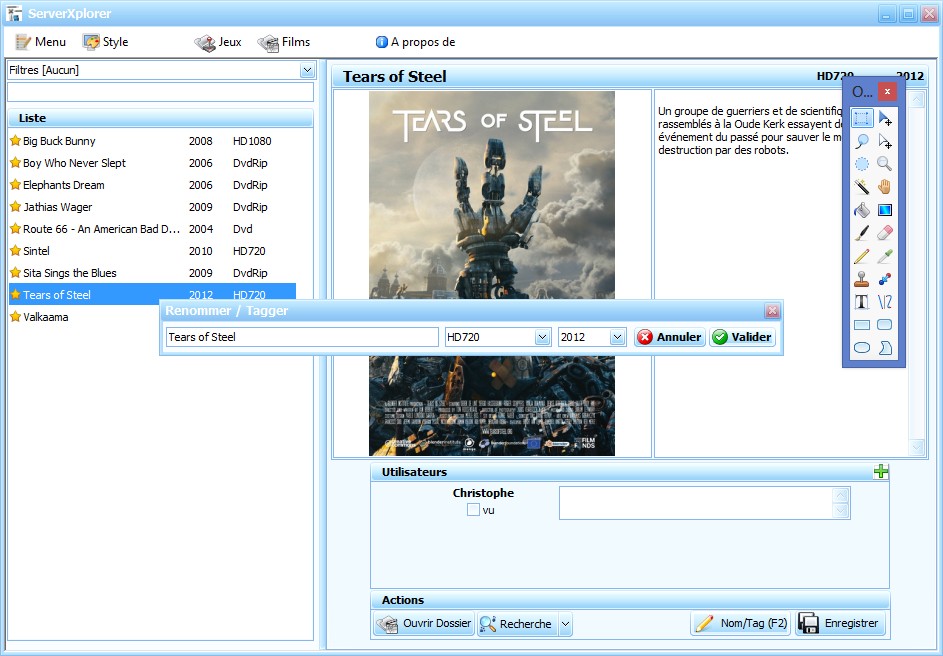
Task: Click the Tears of Steel name field
Action: pos(303,337)
